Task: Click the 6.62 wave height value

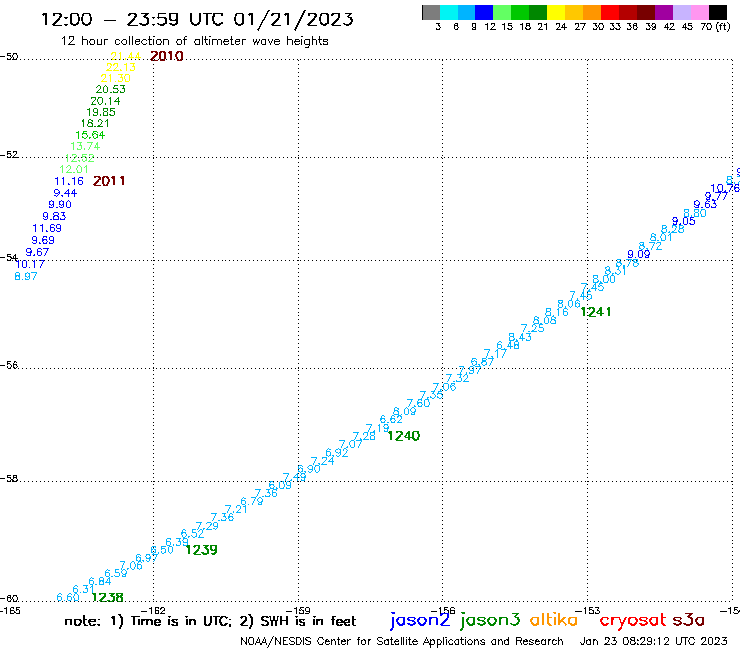Action: pyautogui.click(x=391, y=419)
